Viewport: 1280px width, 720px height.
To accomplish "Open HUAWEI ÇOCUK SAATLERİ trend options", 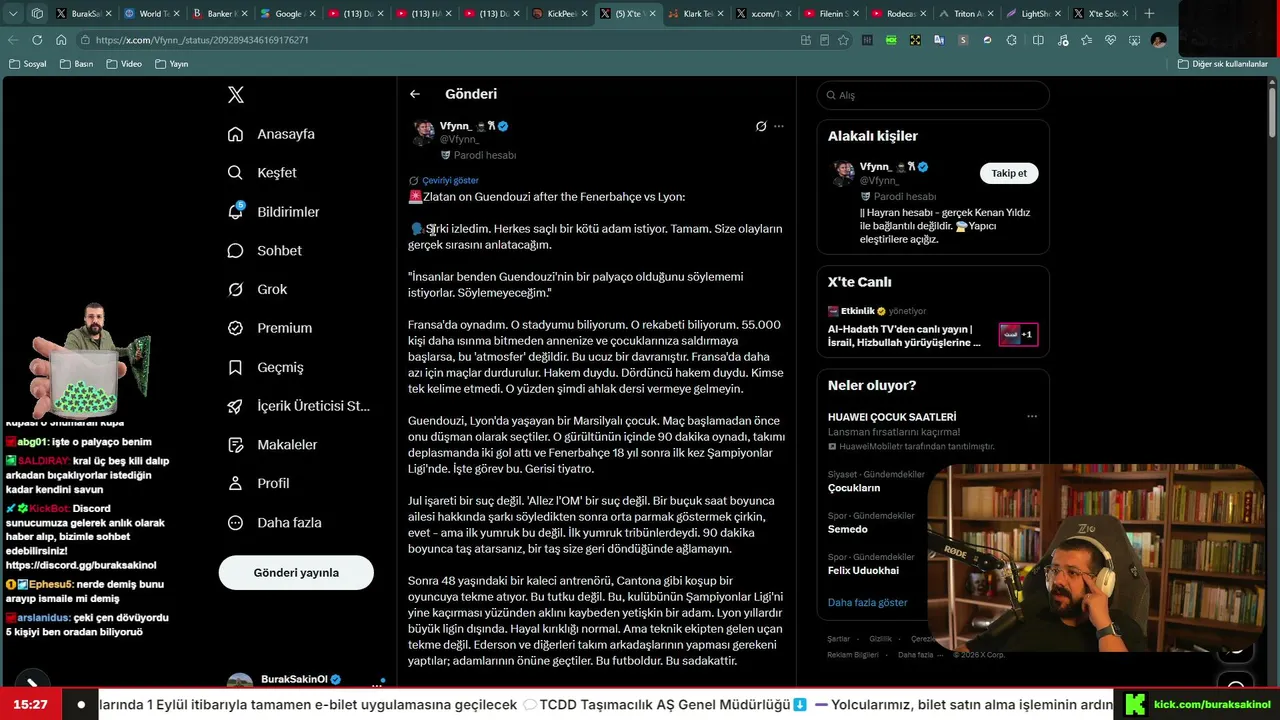I will (x=1032, y=417).
